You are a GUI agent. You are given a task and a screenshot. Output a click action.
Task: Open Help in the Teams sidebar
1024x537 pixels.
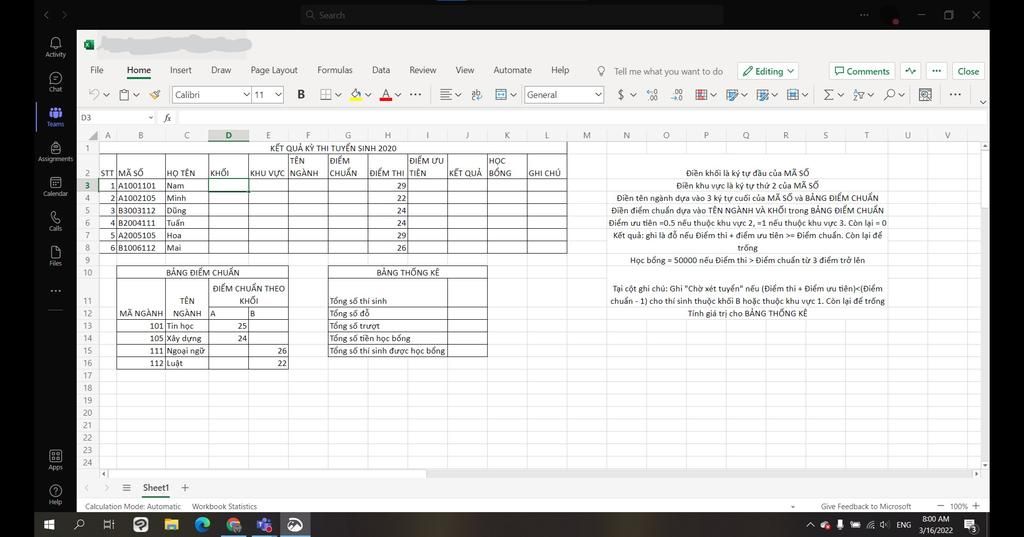pos(56,495)
